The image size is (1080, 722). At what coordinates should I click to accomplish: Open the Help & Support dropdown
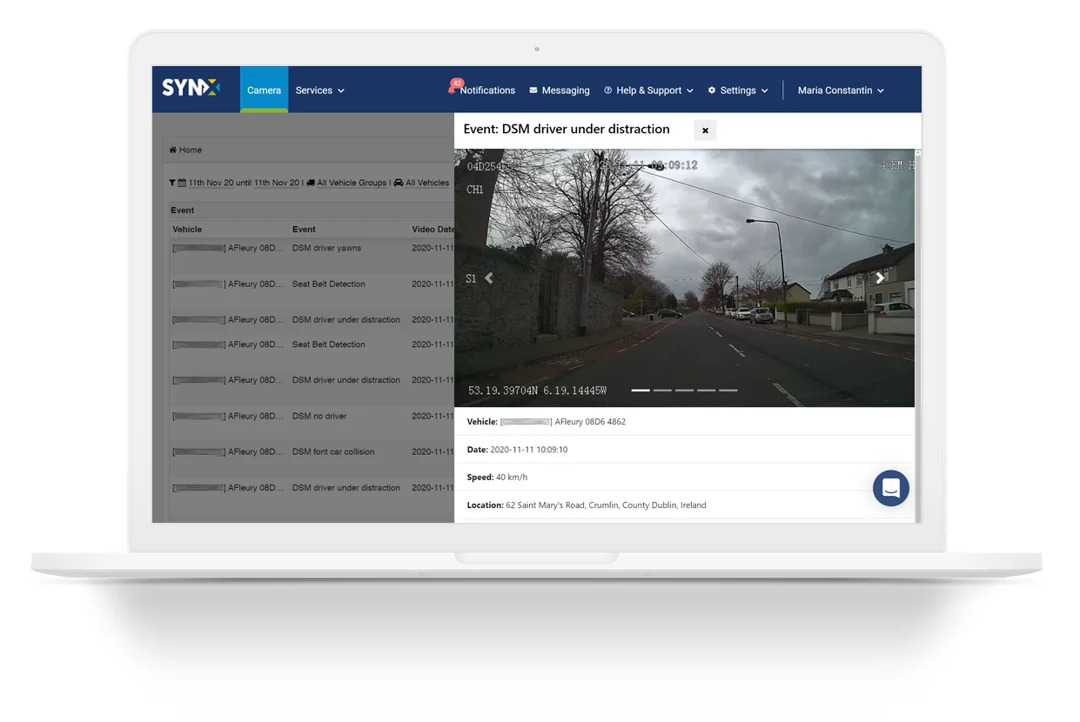click(649, 90)
